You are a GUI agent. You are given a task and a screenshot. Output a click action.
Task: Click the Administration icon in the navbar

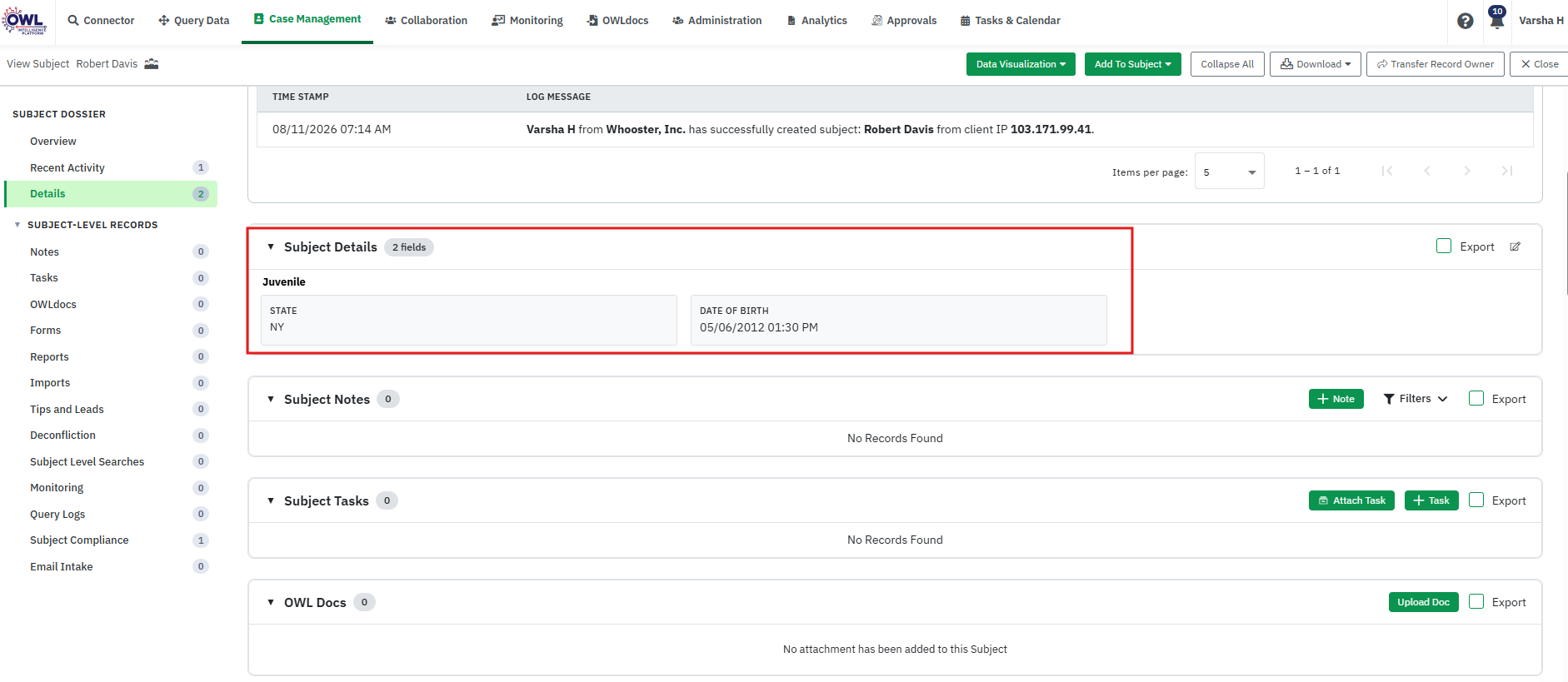pos(678,20)
